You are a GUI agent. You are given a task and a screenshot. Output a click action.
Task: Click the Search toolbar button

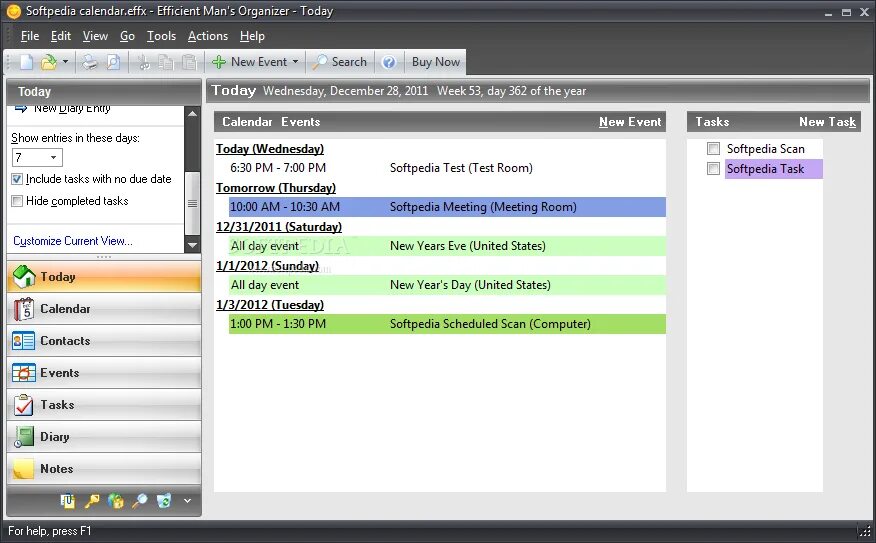pos(340,62)
